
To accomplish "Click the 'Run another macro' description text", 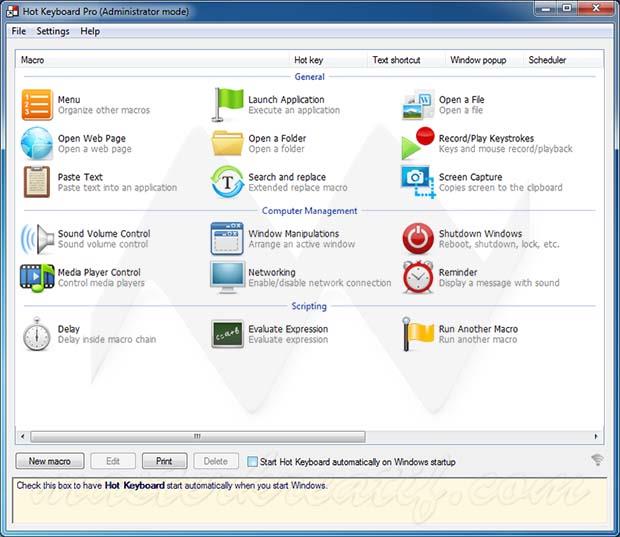I will [x=478, y=340].
